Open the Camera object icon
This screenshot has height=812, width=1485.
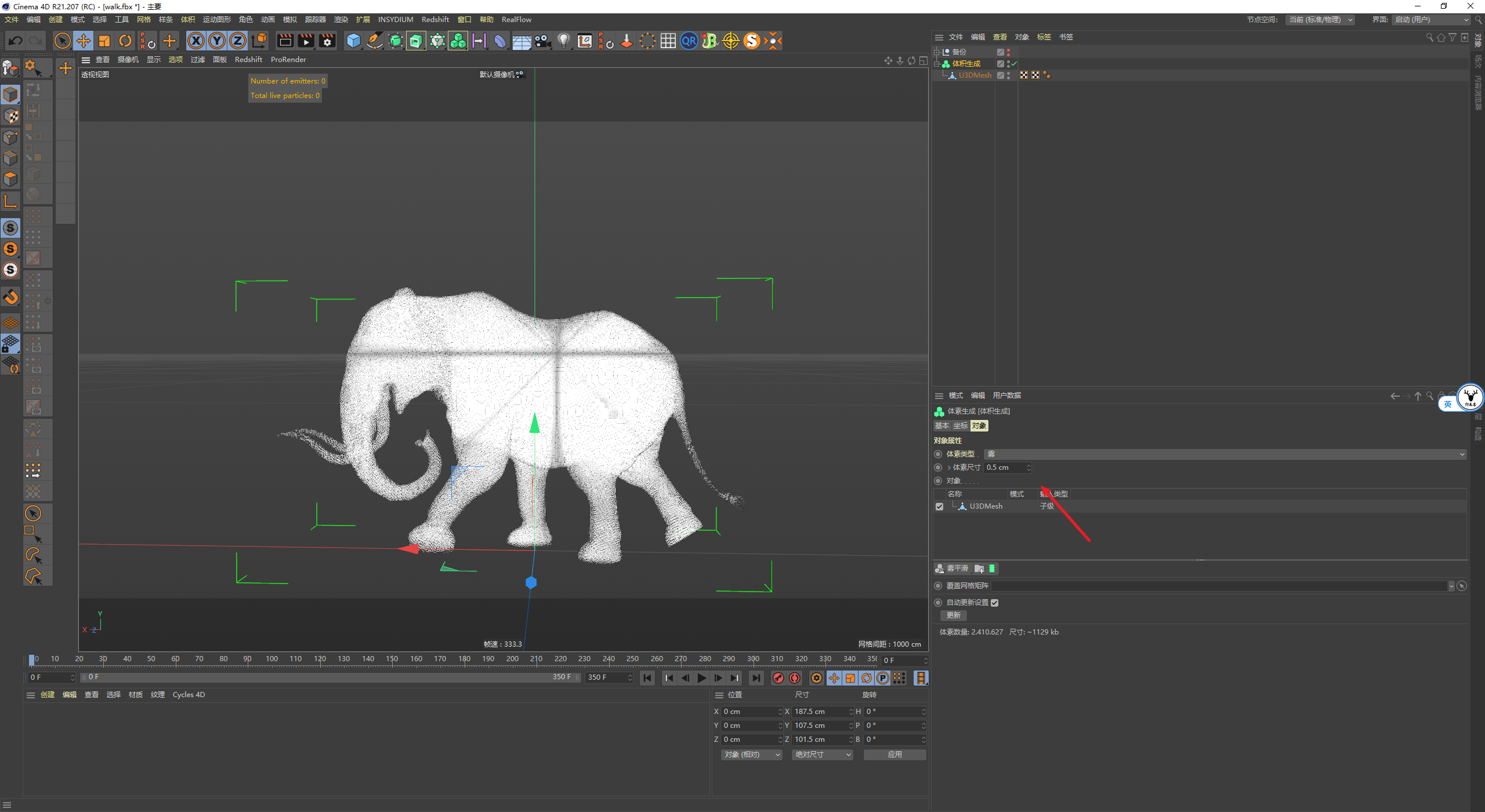click(x=542, y=41)
